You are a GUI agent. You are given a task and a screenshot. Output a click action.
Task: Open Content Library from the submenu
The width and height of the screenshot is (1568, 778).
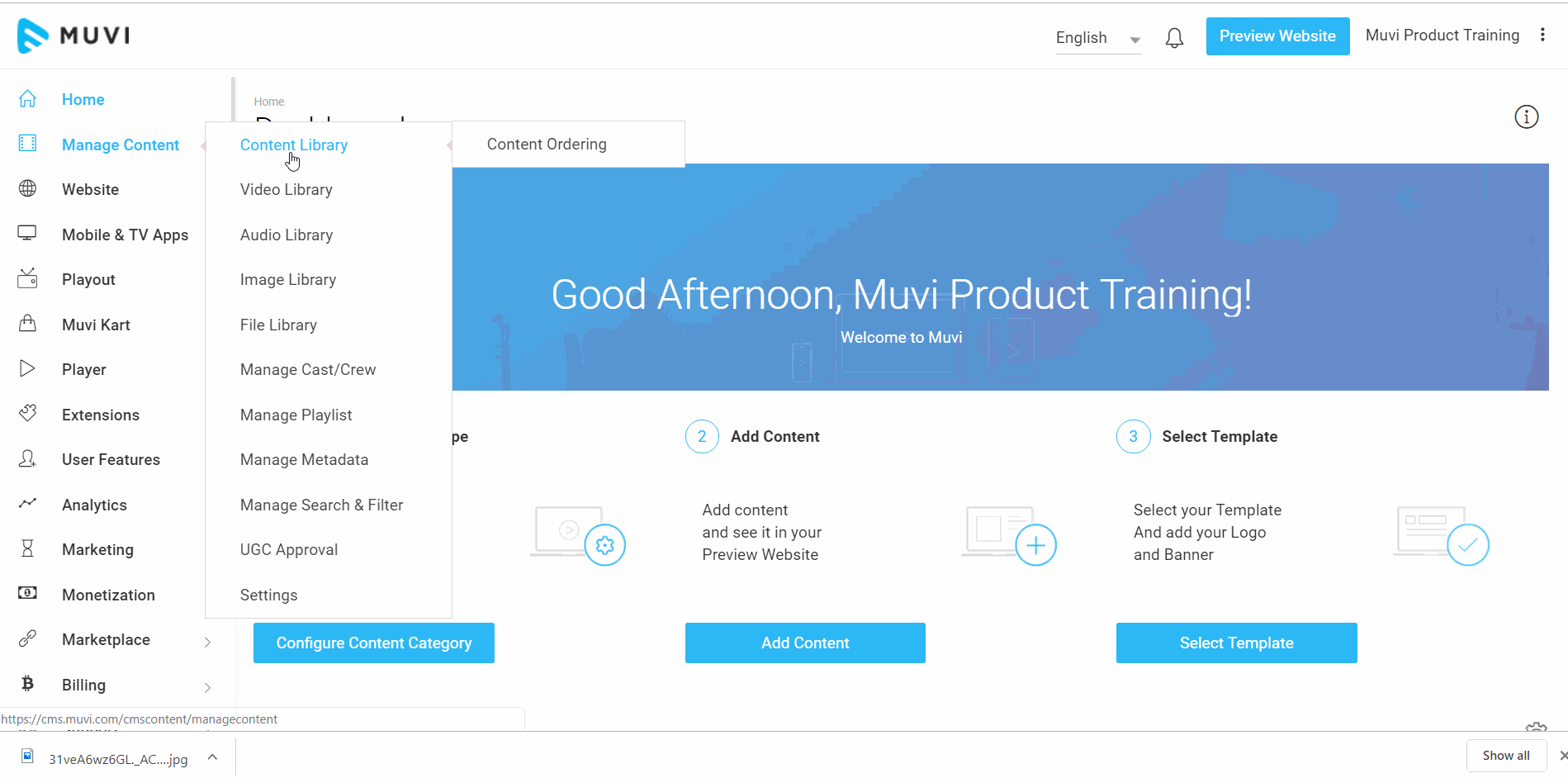point(294,145)
